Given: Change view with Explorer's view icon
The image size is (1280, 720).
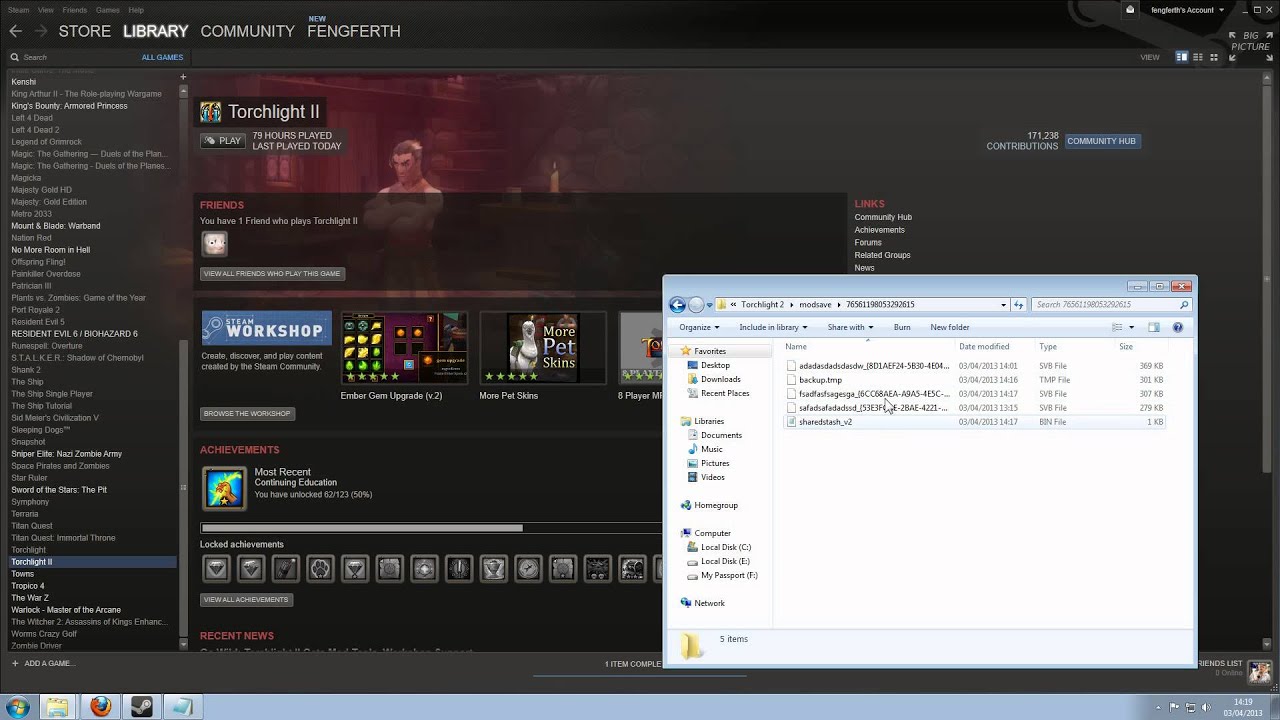Looking at the screenshot, I should [1117, 327].
